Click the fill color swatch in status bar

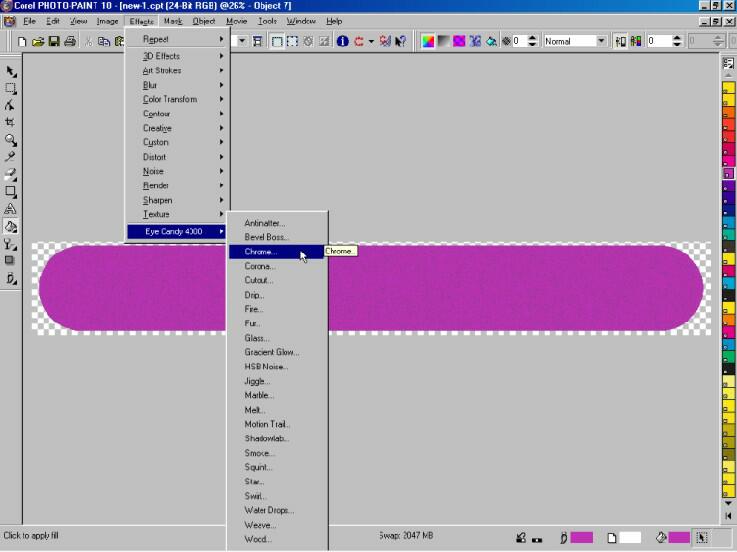point(679,537)
